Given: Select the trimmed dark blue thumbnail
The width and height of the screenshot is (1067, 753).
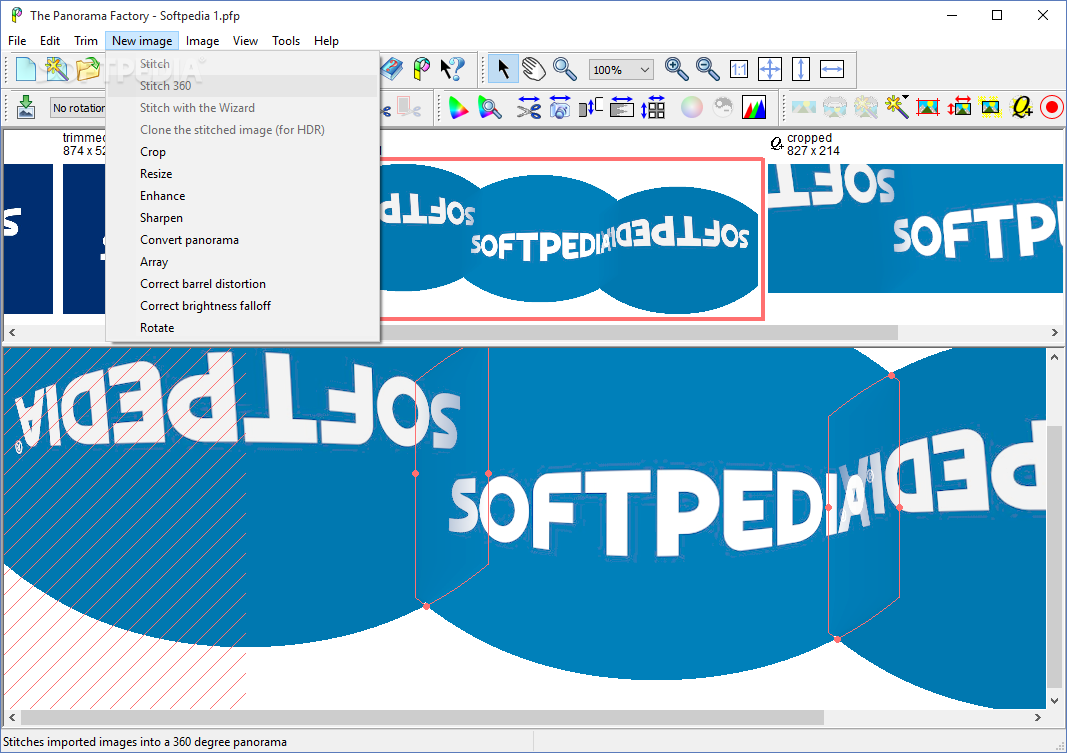Looking at the screenshot, I should coord(84,239).
